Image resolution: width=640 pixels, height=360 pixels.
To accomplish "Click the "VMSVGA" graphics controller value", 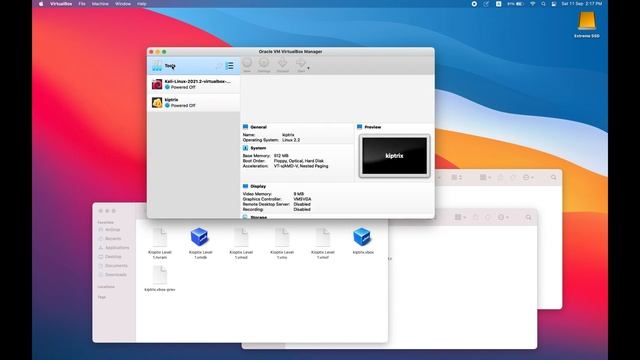I will click(x=302, y=199).
